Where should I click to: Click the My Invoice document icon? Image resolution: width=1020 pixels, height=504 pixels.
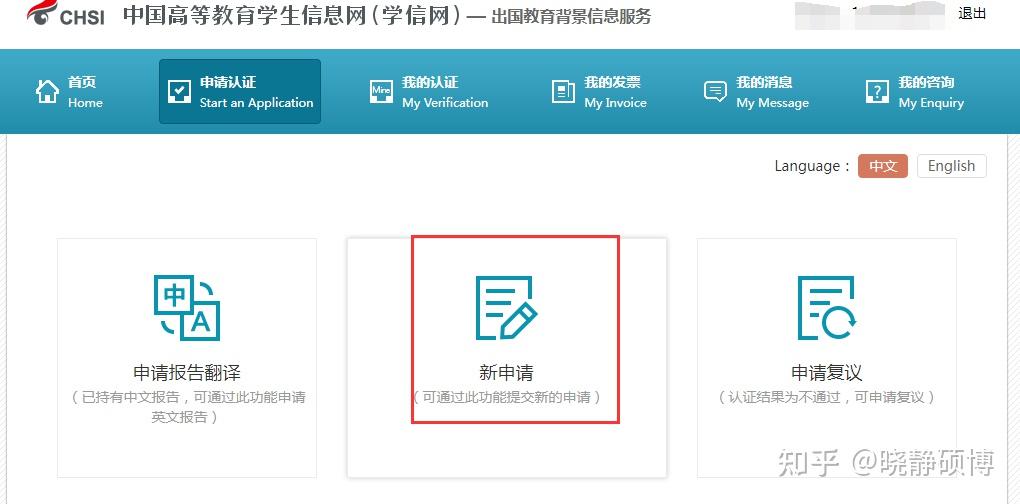point(563,92)
